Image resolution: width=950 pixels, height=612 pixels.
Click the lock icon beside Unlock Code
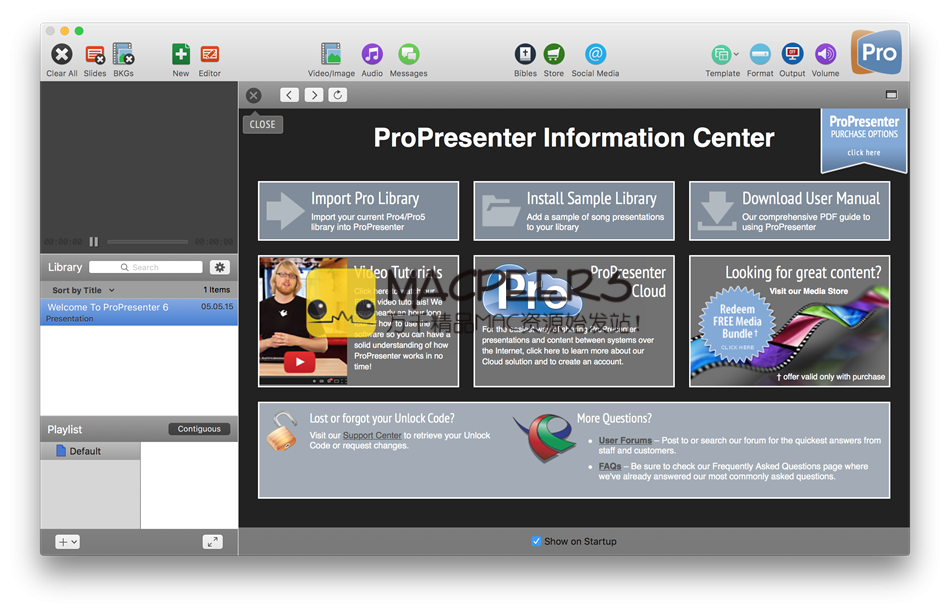point(282,431)
